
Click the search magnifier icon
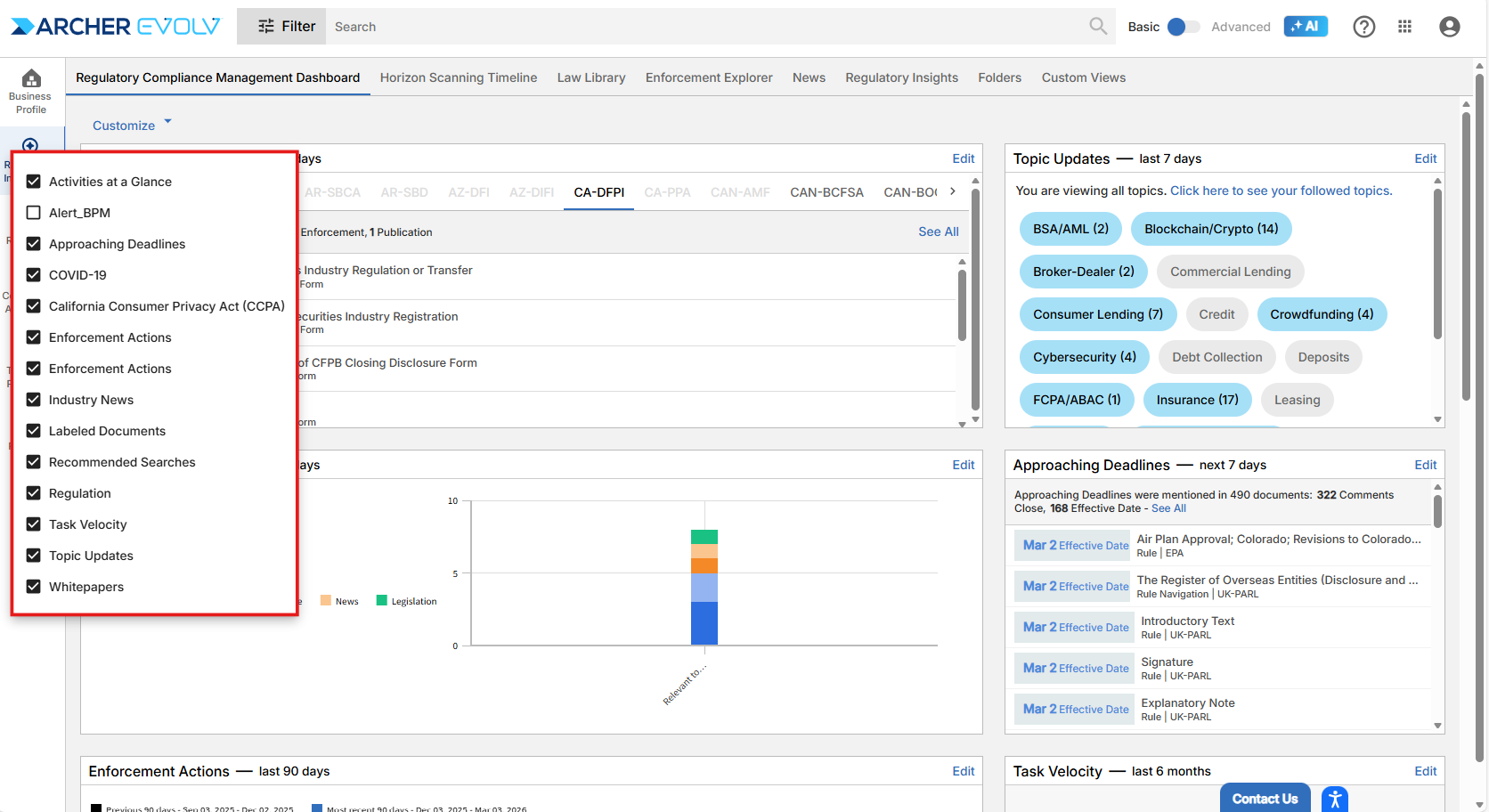tap(1098, 27)
